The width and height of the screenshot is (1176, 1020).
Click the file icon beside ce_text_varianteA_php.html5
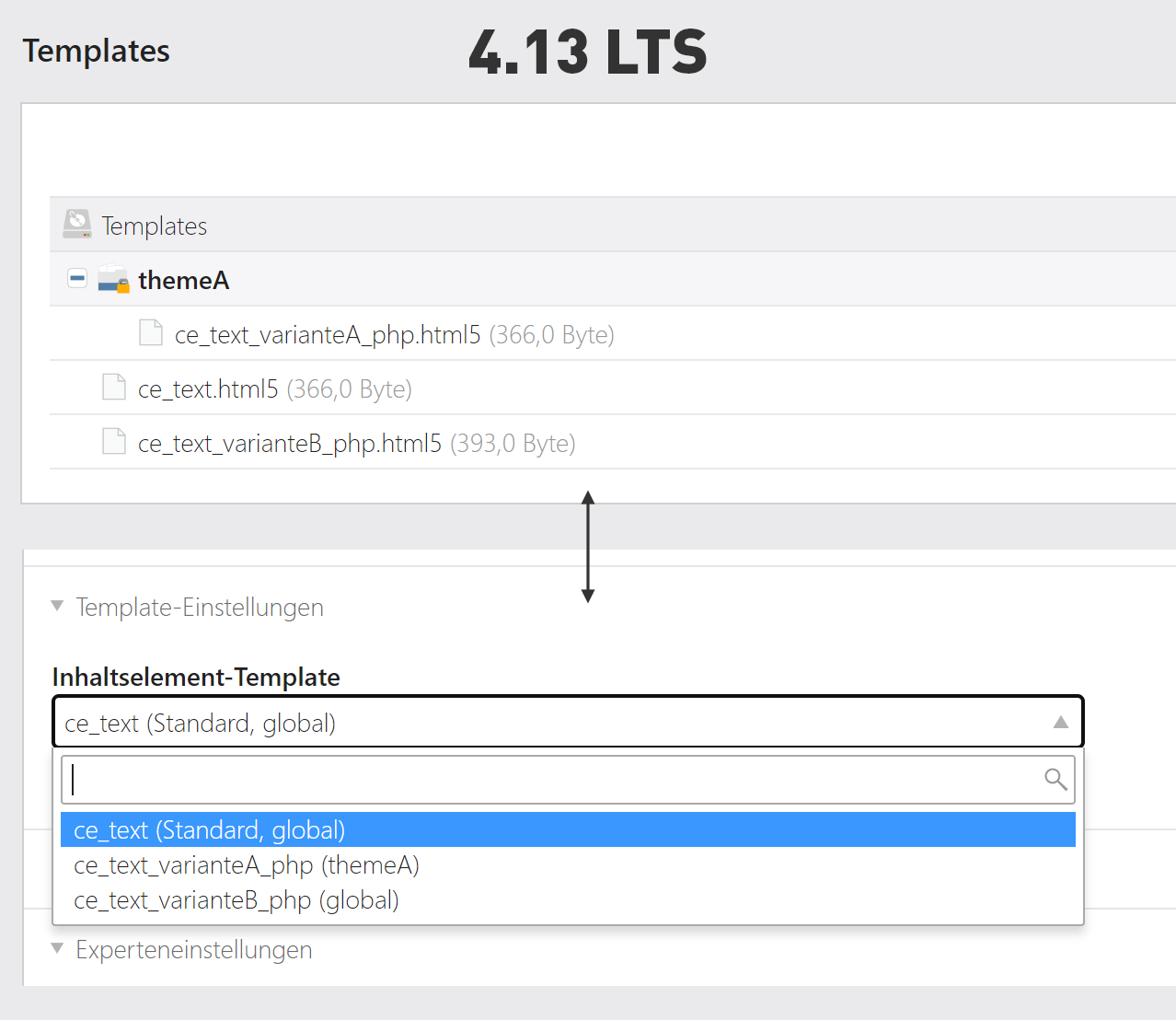pyautogui.click(x=150, y=332)
